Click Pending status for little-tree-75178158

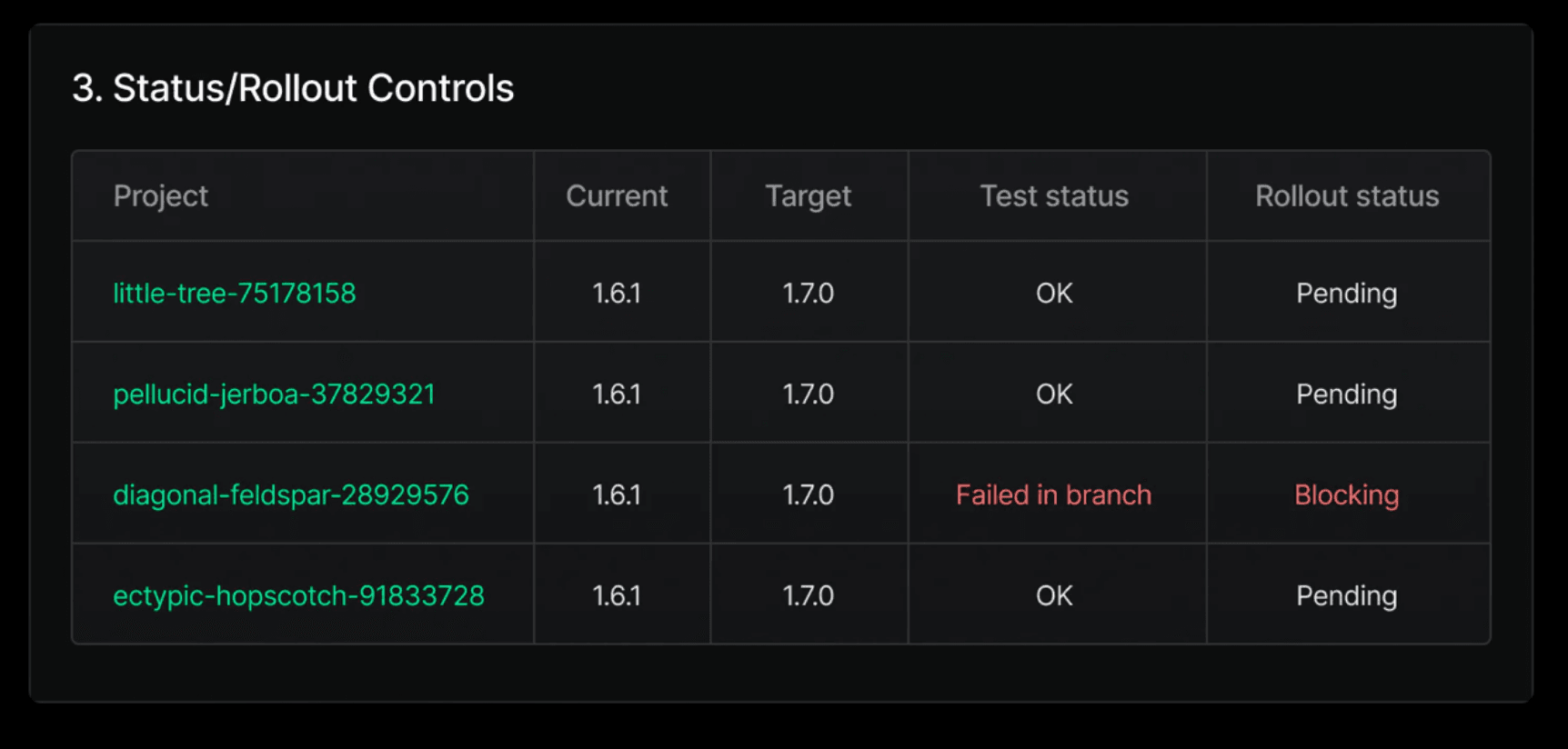click(x=1346, y=294)
